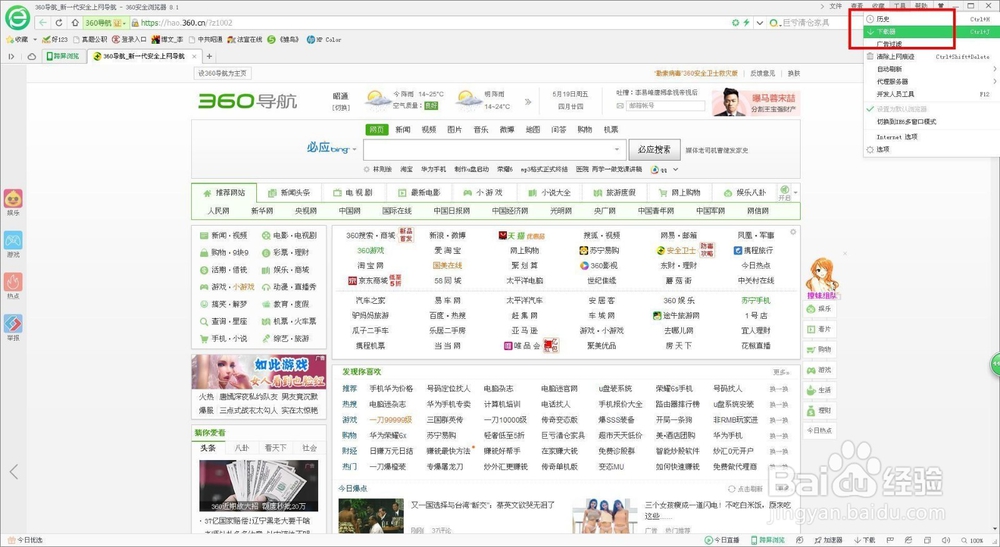Screen dimensions: 1000x547
Task: Expand the 自动刷新 submenu
Action: click(x=930, y=69)
